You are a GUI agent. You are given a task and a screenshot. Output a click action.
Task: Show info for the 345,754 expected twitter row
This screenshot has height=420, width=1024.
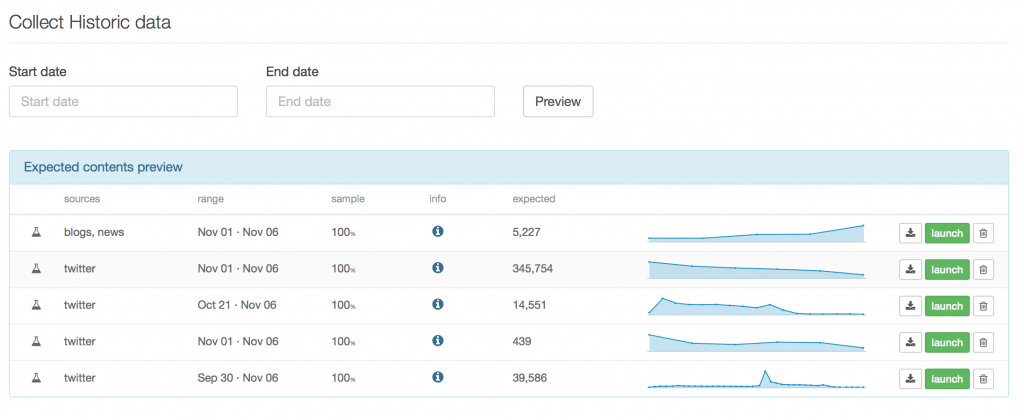click(437, 268)
